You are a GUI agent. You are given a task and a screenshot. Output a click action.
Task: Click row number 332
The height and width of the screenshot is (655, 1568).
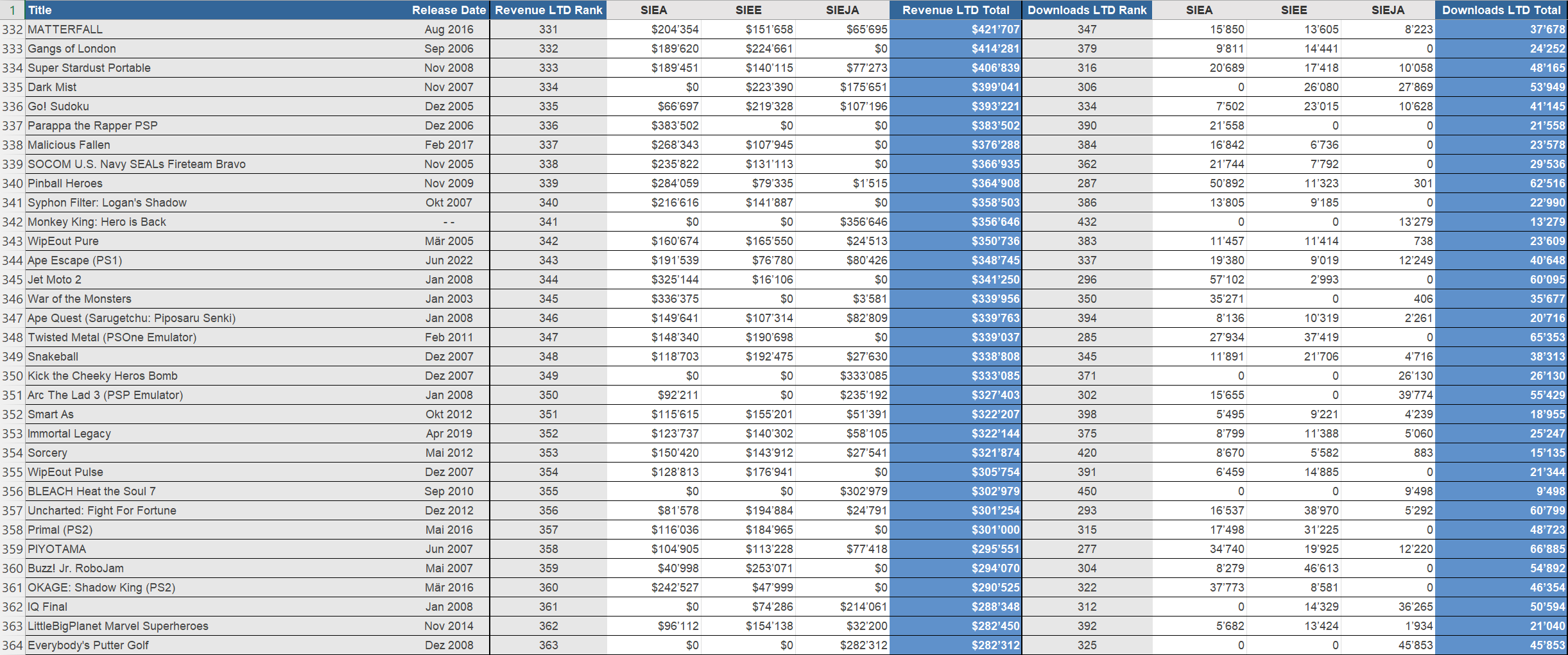click(12, 30)
